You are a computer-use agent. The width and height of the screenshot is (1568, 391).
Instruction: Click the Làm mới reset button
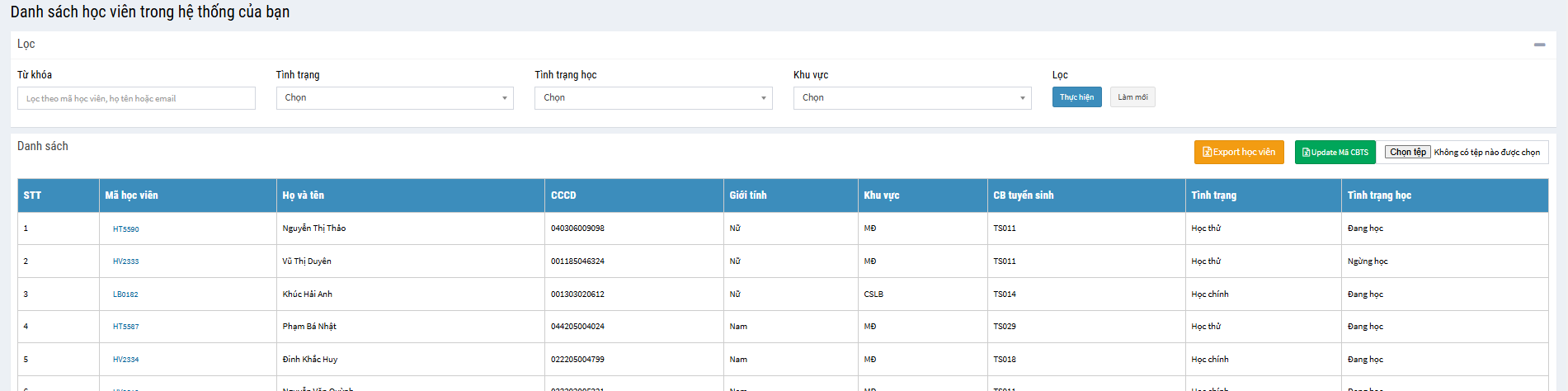click(1132, 97)
